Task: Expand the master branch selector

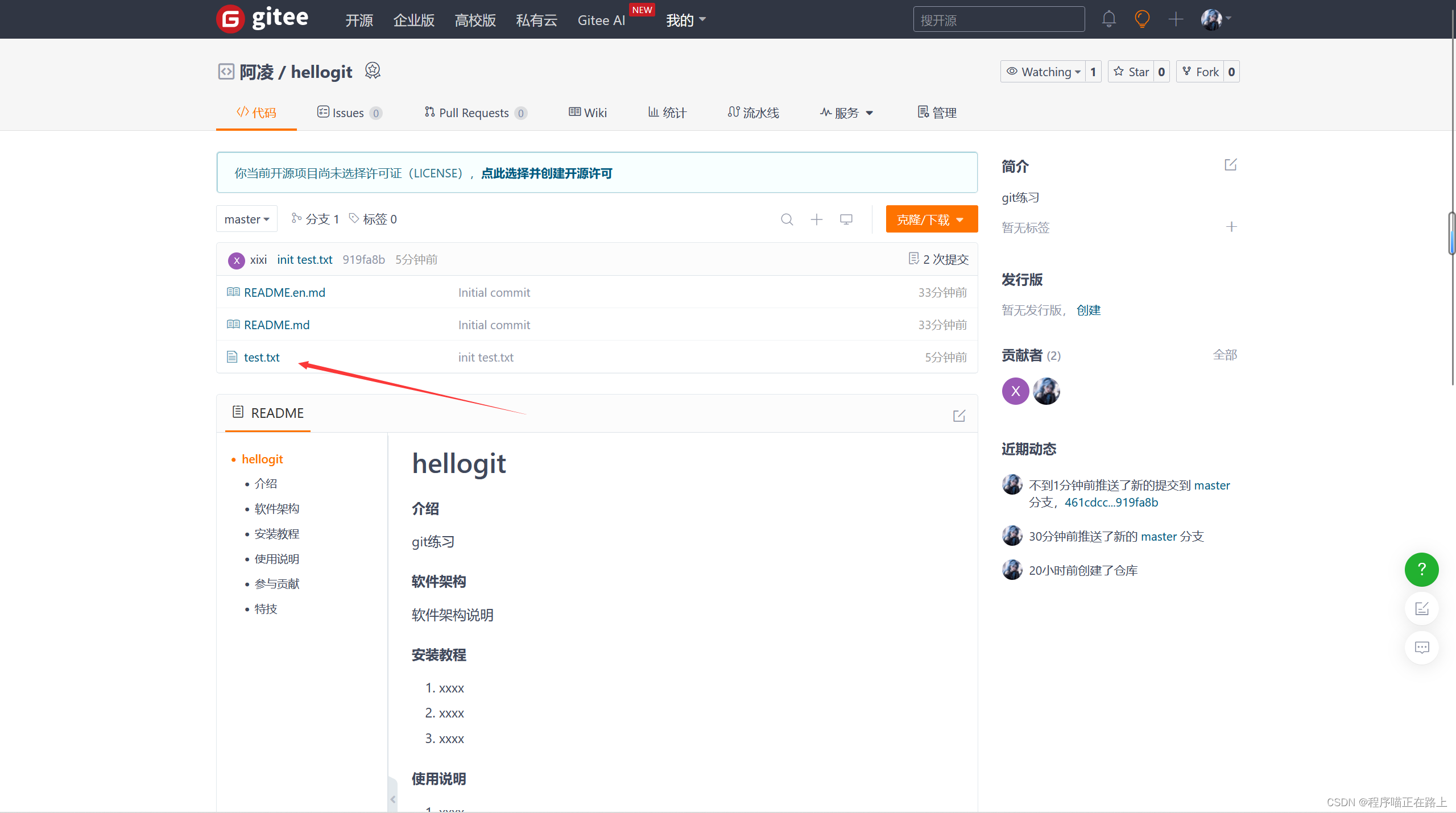Action: [x=247, y=219]
